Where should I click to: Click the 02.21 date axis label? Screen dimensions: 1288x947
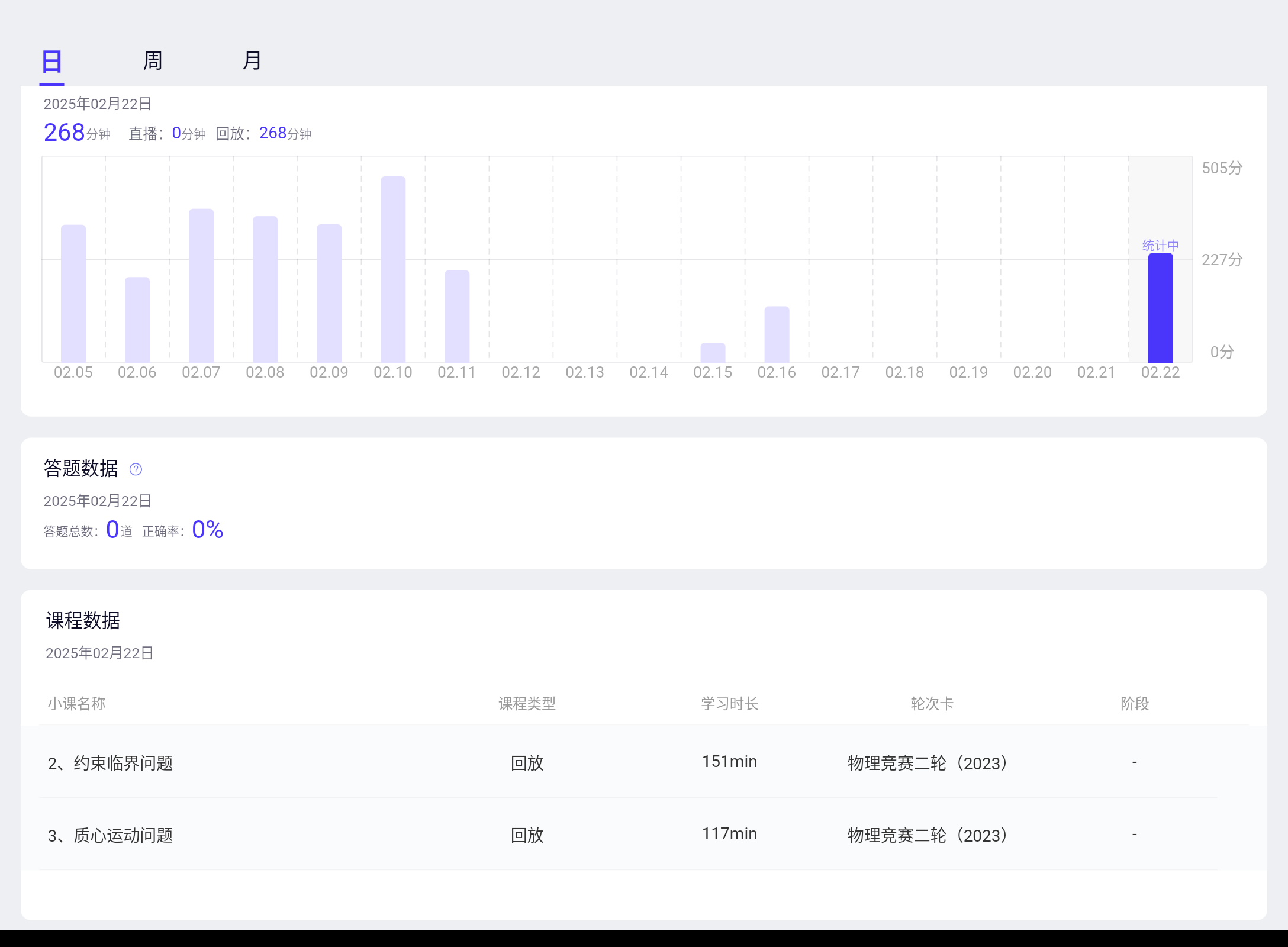[x=1096, y=372]
